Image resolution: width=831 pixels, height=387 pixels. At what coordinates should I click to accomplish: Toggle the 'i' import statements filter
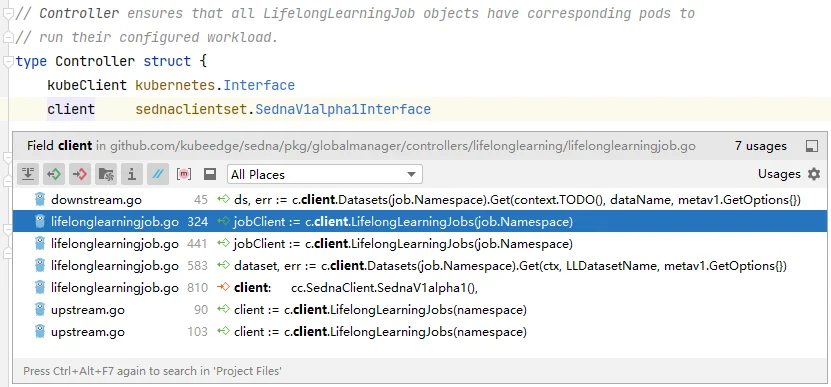point(131,174)
